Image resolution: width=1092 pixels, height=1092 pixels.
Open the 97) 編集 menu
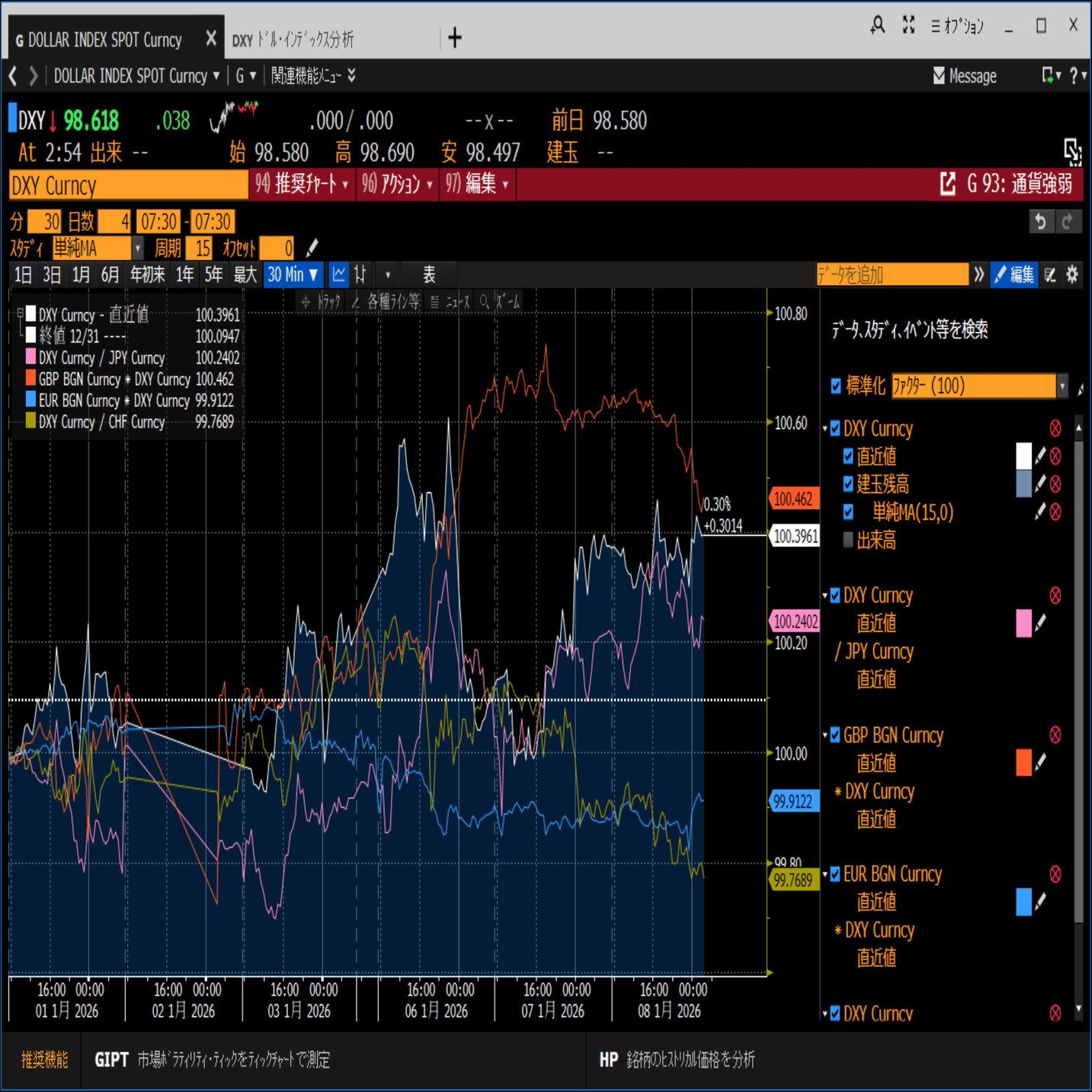[x=477, y=184]
